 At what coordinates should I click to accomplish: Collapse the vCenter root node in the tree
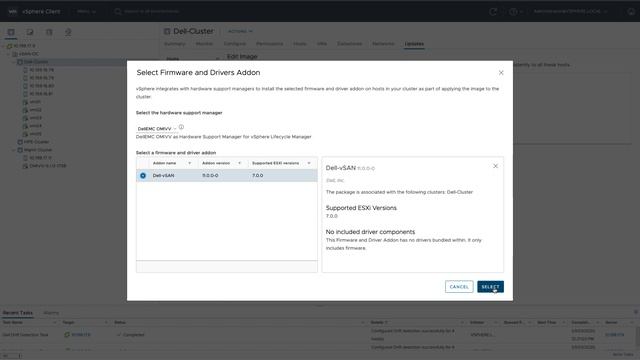pyautogui.click(x=3, y=46)
